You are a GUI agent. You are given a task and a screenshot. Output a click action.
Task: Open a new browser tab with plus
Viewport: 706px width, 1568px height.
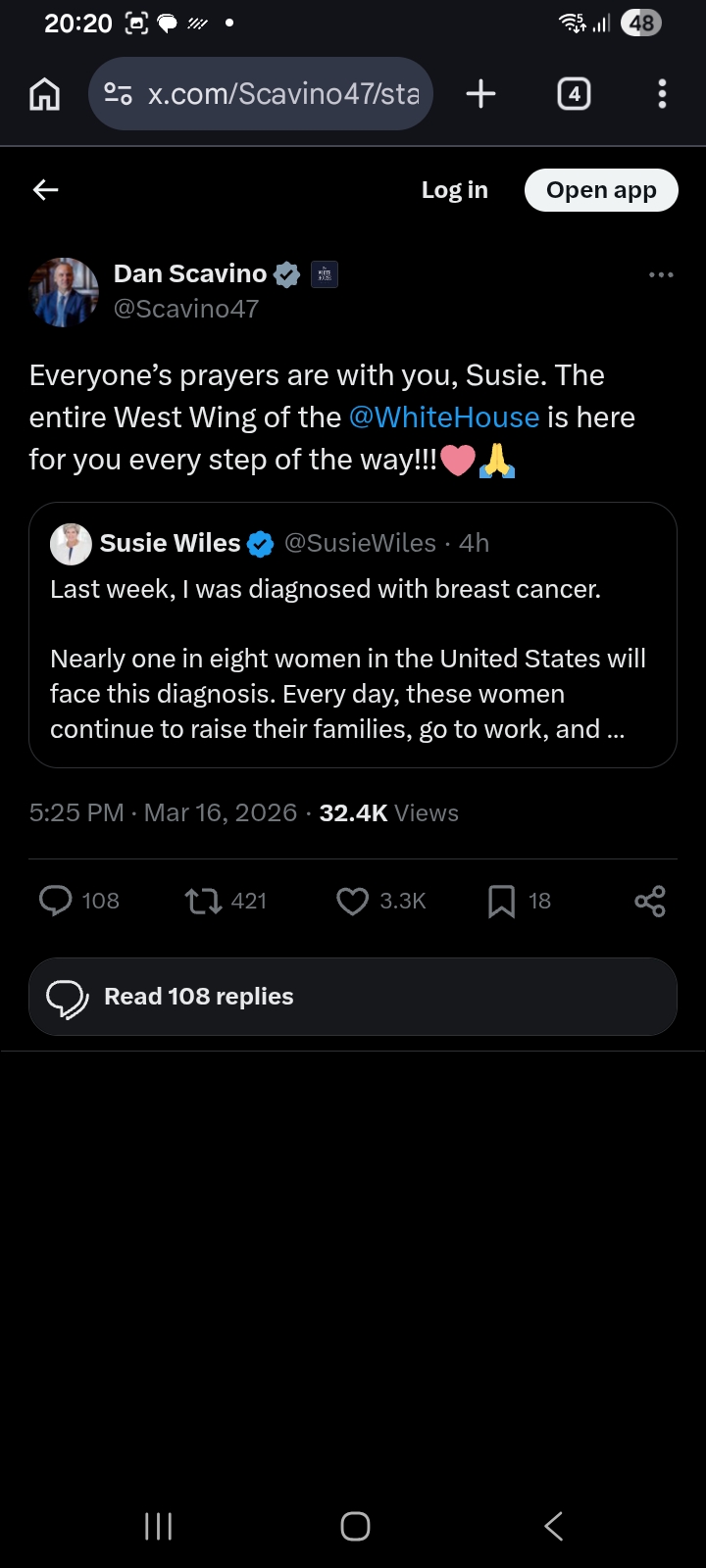tap(480, 94)
